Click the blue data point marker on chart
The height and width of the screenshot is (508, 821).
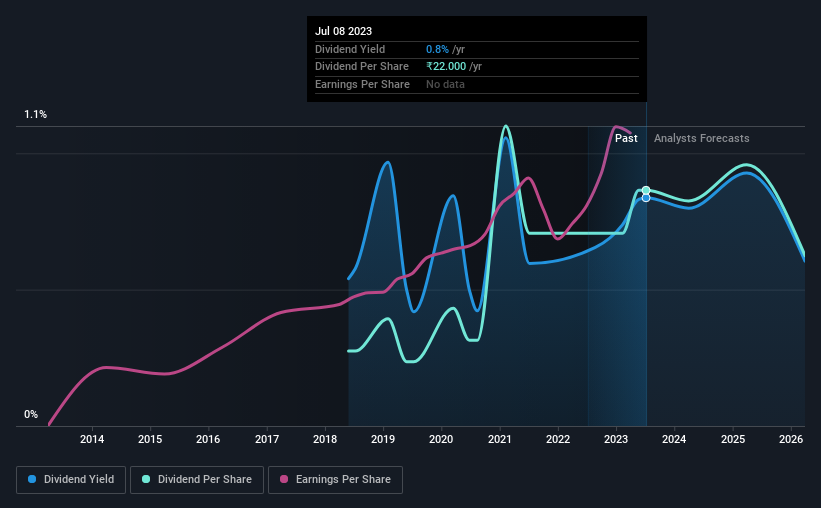(646, 198)
